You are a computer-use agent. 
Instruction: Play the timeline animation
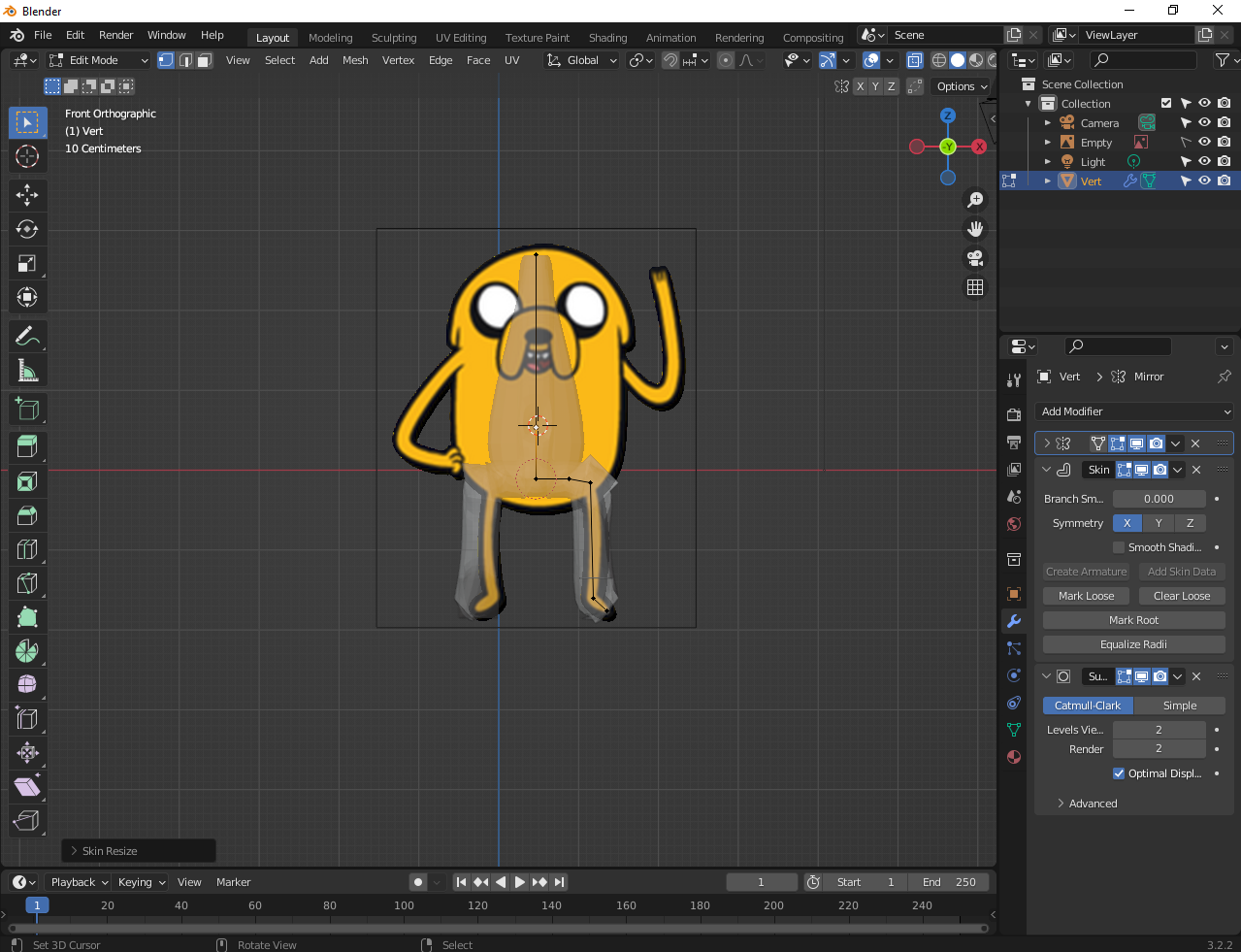click(x=520, y=882)
